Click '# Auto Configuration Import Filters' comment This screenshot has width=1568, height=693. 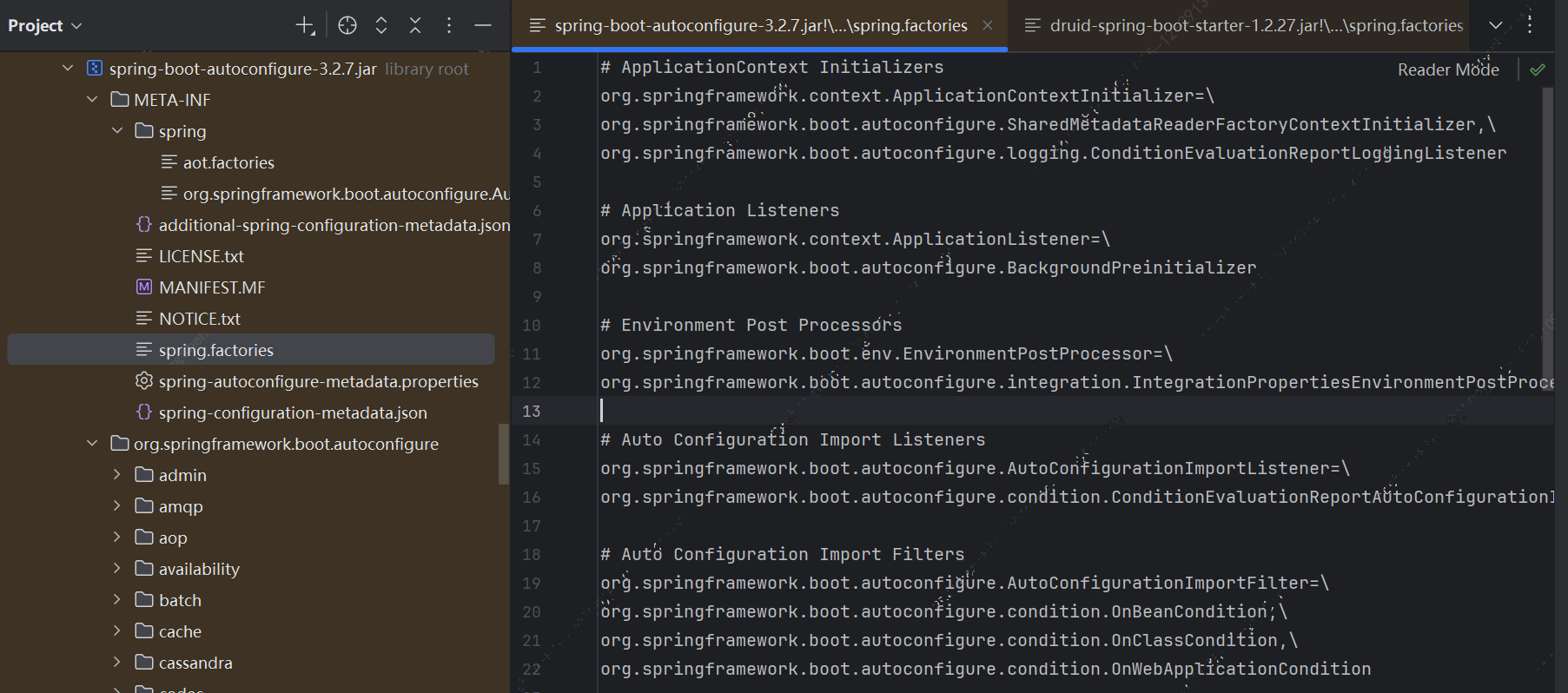click(x=783, y=554)
